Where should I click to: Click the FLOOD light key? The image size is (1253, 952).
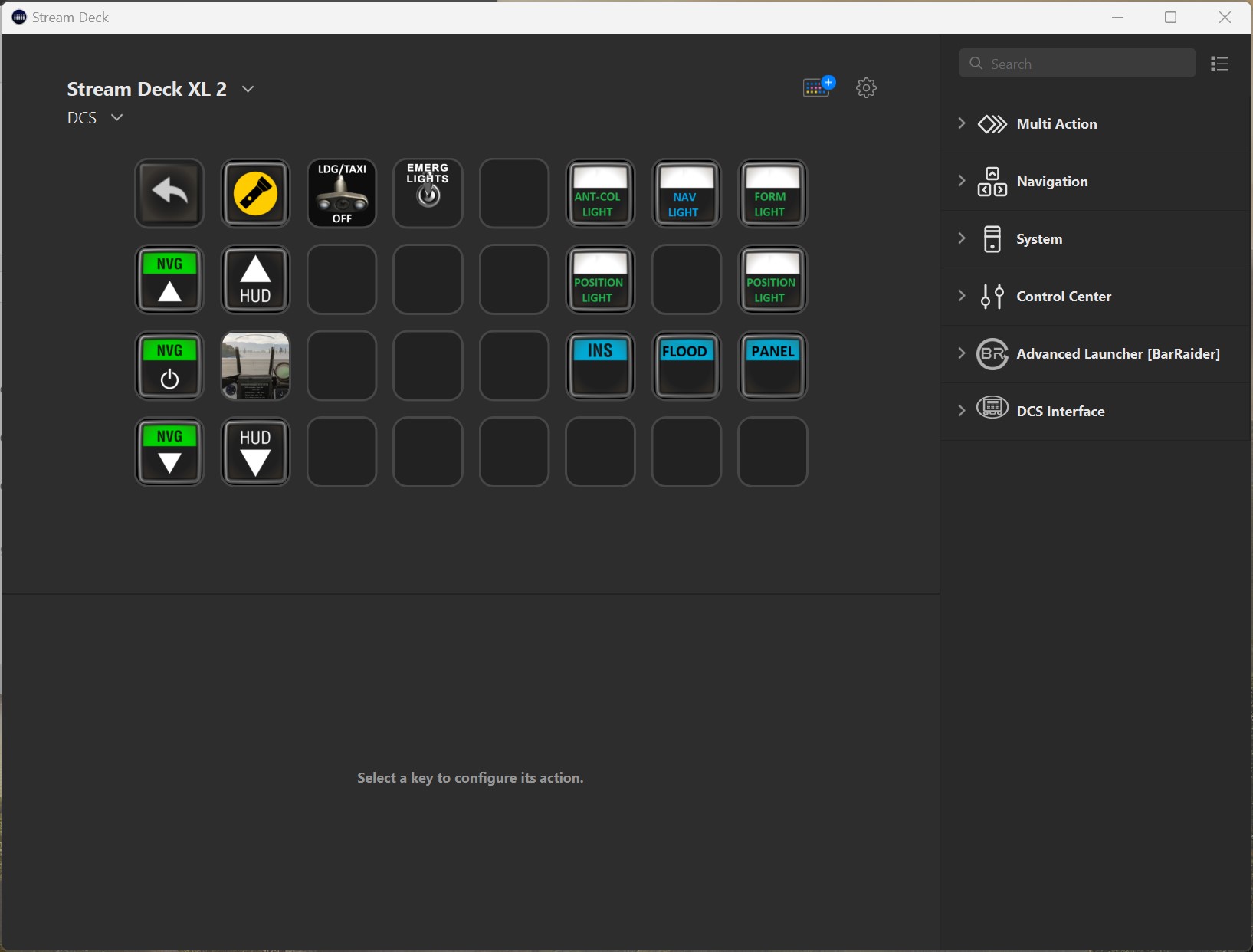[686, 366]
